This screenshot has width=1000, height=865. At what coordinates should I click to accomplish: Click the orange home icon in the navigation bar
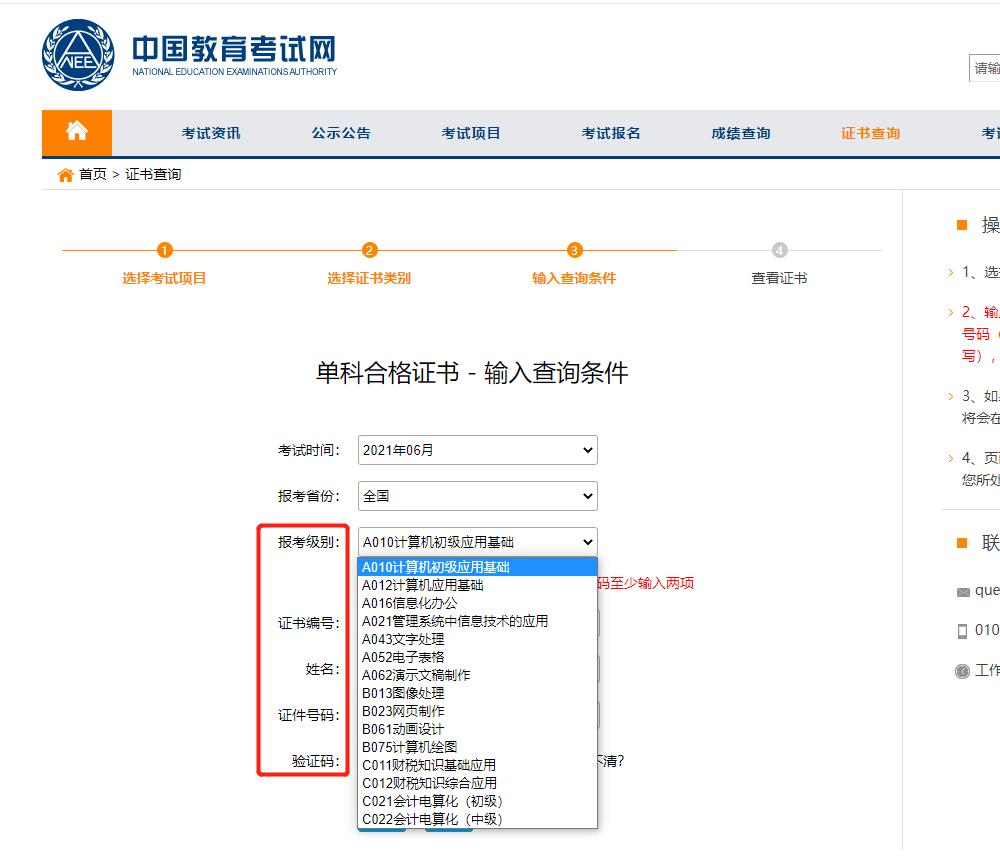click(x=77, y=132)
